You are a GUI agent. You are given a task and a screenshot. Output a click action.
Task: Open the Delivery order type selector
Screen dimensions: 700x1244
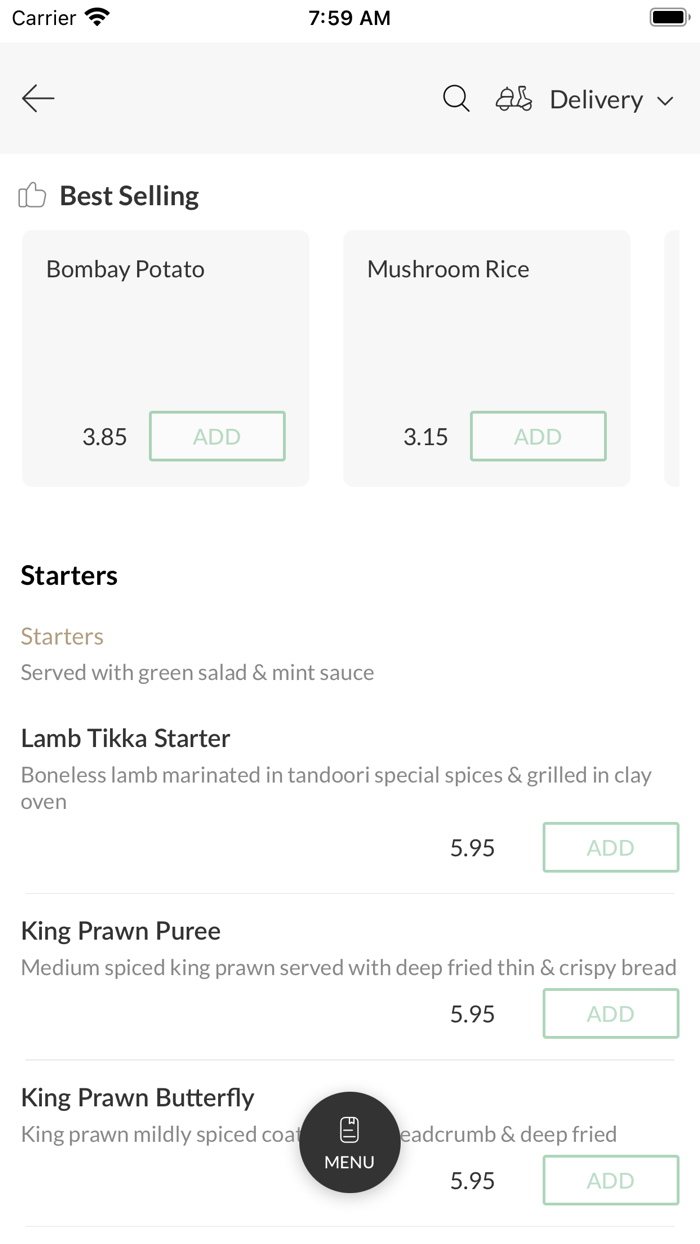pos(596,99)
